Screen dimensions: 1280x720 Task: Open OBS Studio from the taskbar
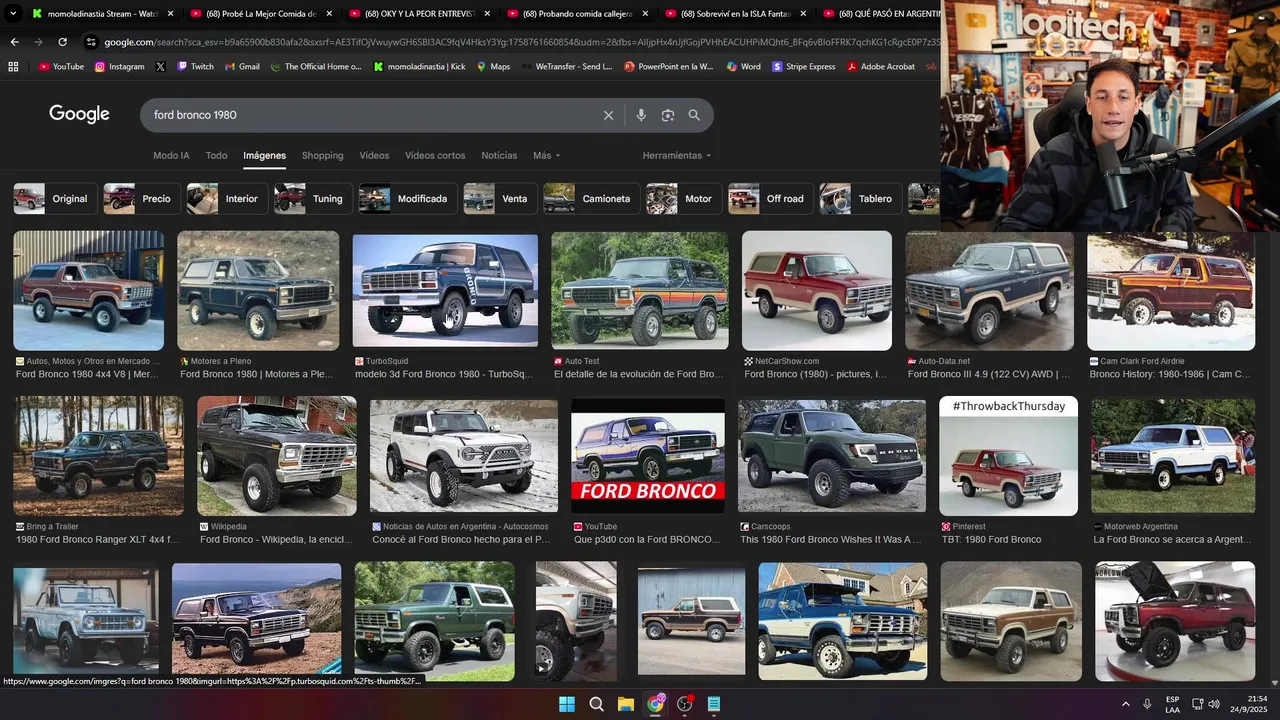click(685, 704)
